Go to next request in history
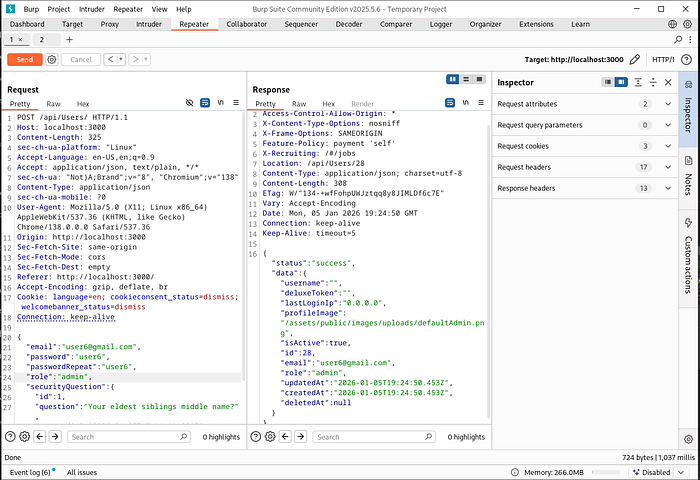Viewport: 700px width, 480px height. point(136,59)
